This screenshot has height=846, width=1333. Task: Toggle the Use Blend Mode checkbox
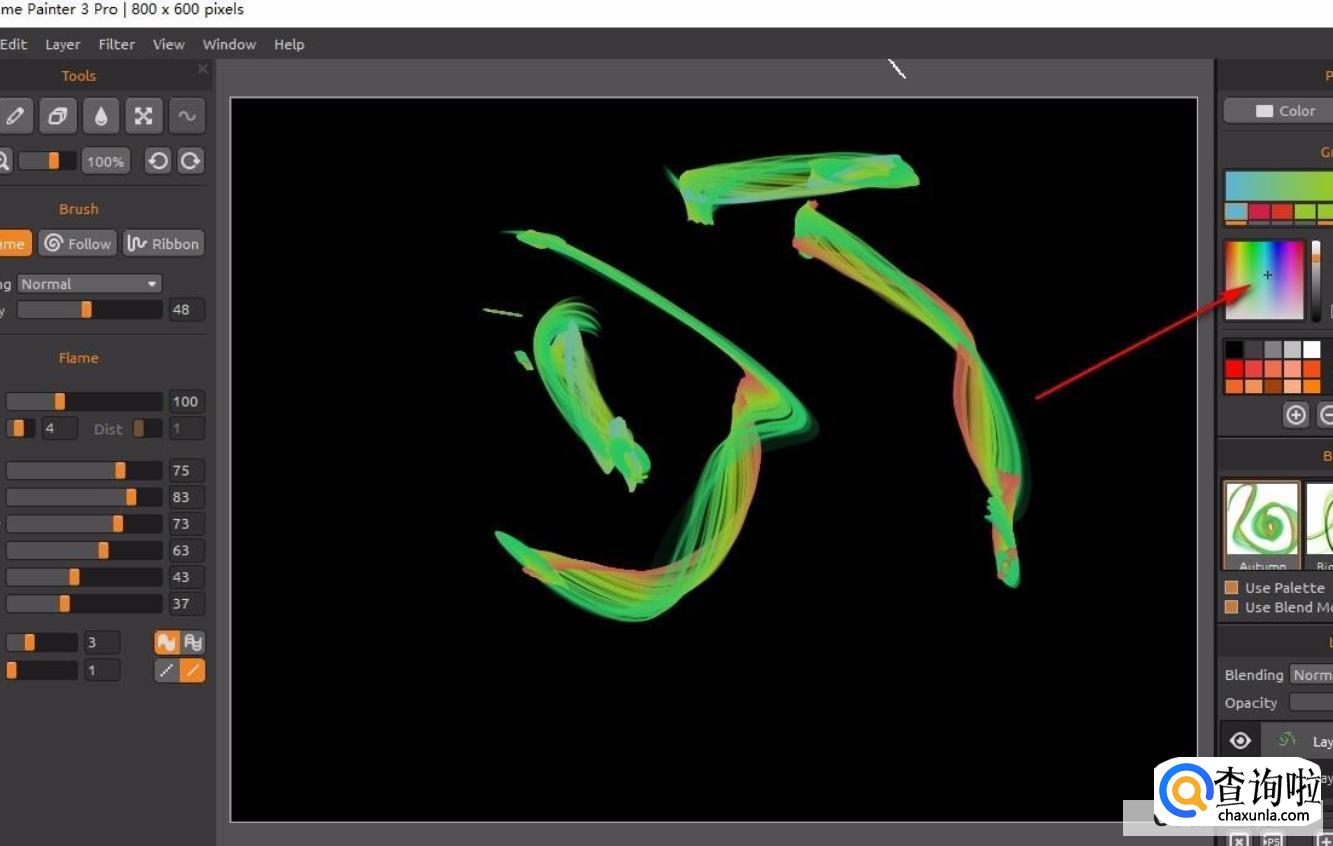pos(1232,607)
